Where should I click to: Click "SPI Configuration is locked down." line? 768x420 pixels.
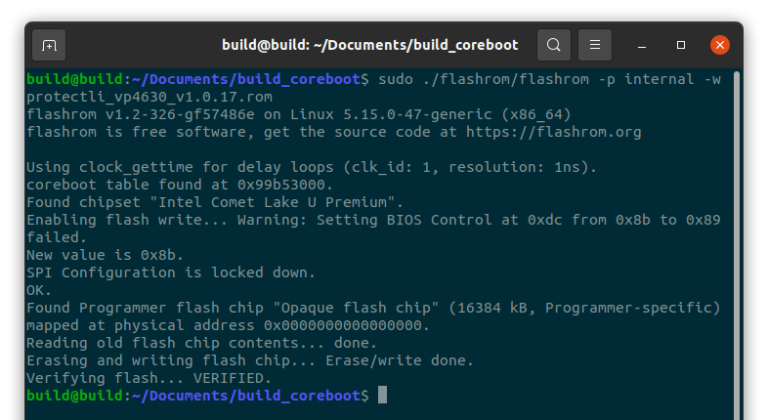point(169,272)
